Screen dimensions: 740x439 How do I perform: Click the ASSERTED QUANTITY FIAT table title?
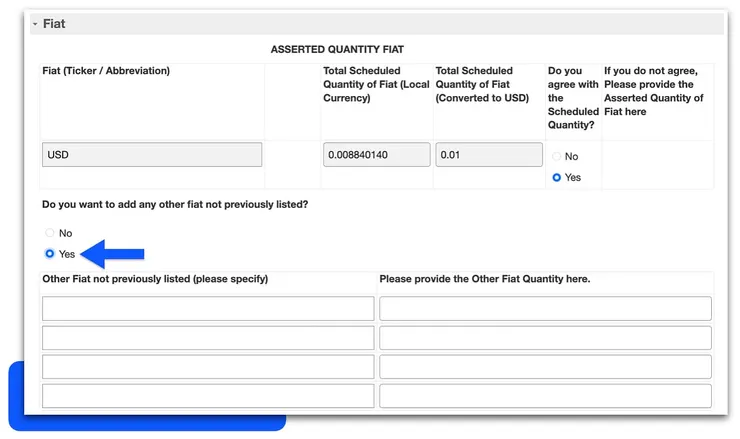(x=337, y=49)
